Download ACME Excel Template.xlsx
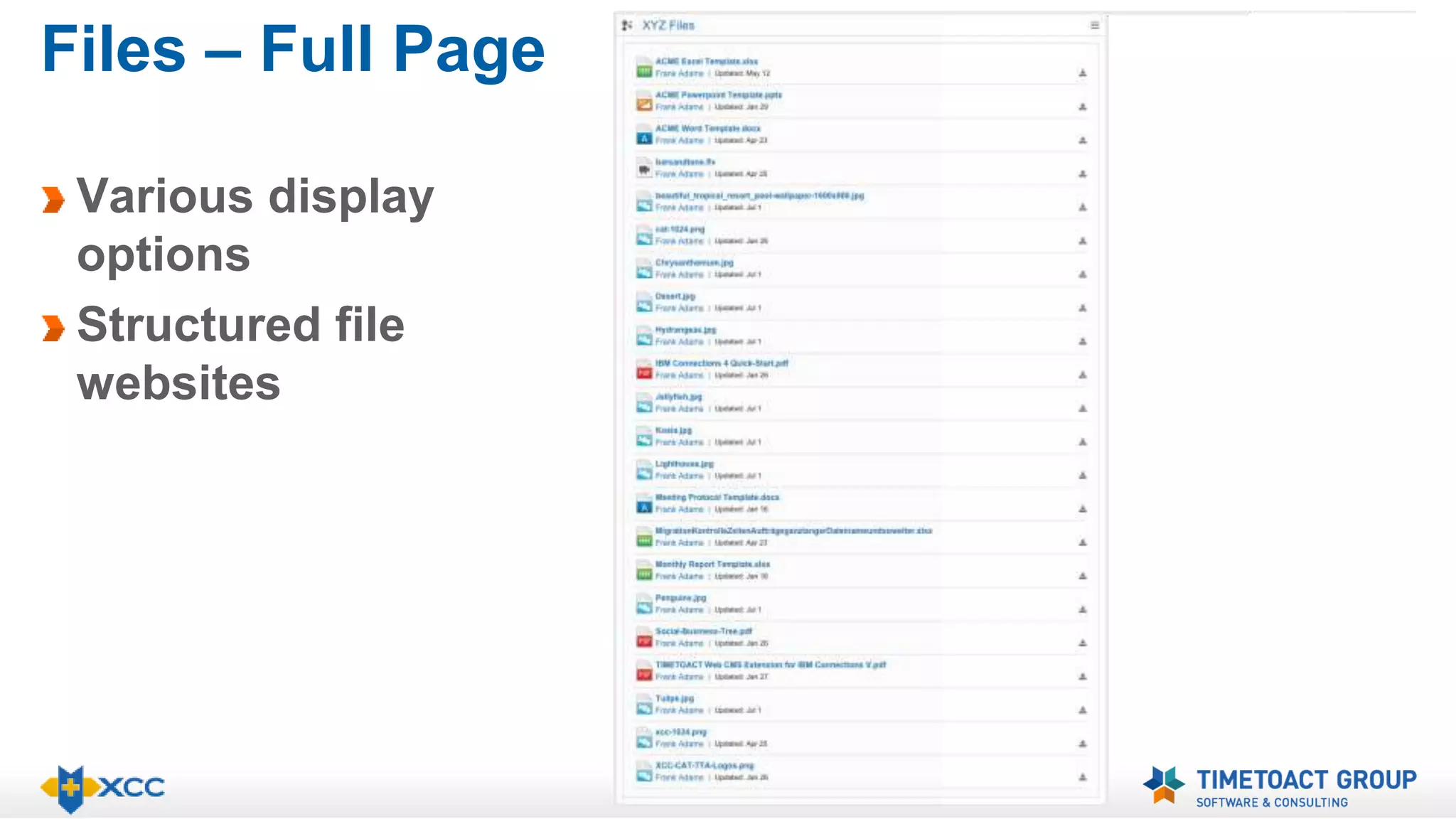The width and height of the screenshot is (1456, 819). (1082, 73)
